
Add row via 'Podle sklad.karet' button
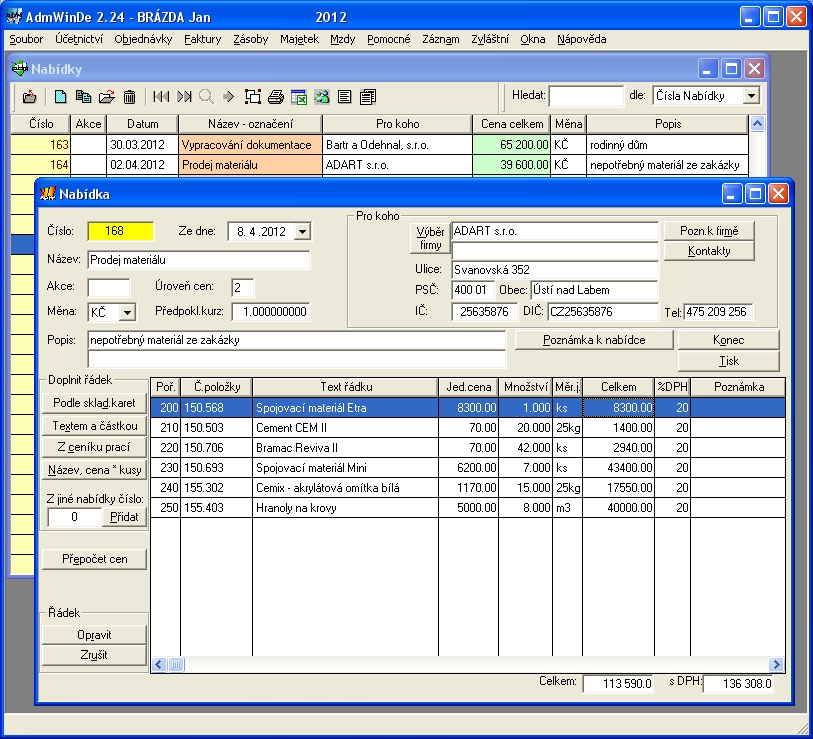94,403
